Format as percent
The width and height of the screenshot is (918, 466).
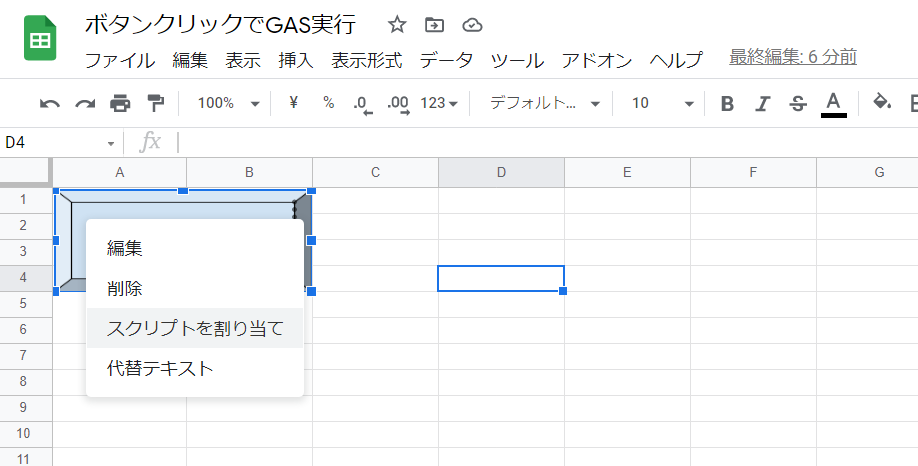(x=328, y=103)
